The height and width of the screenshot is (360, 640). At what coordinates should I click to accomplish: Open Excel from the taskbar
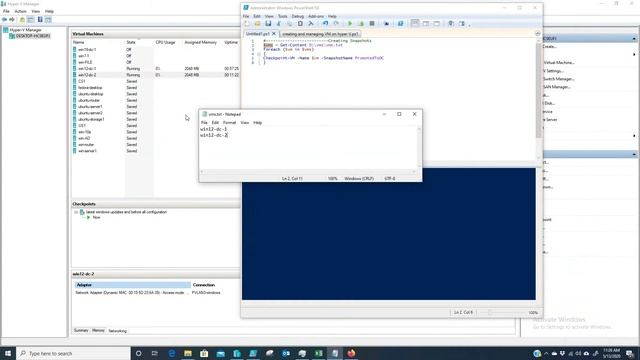click(318, 353)
